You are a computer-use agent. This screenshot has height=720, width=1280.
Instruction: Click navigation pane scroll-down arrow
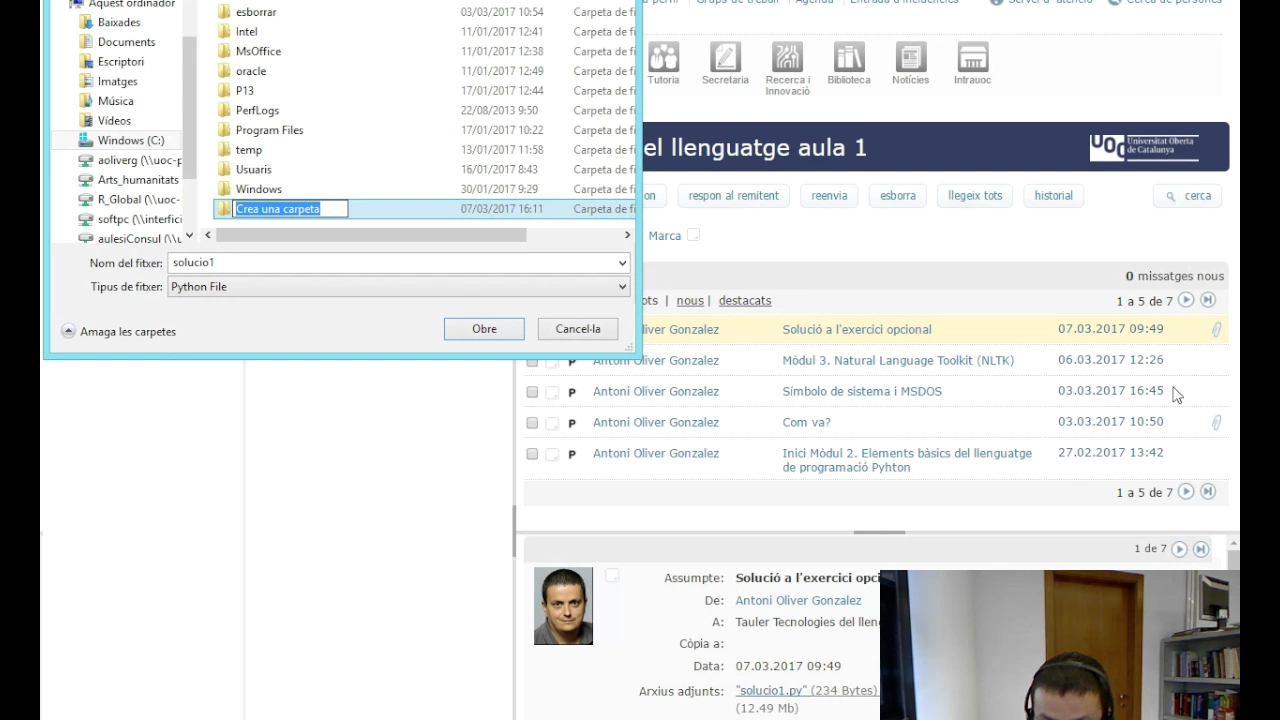(x=189, y=235)
